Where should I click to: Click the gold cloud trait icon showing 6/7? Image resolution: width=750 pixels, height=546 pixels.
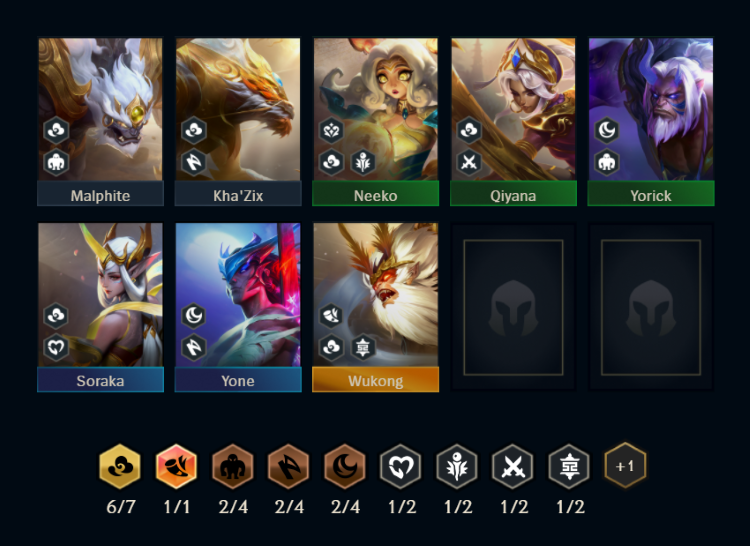120,466
